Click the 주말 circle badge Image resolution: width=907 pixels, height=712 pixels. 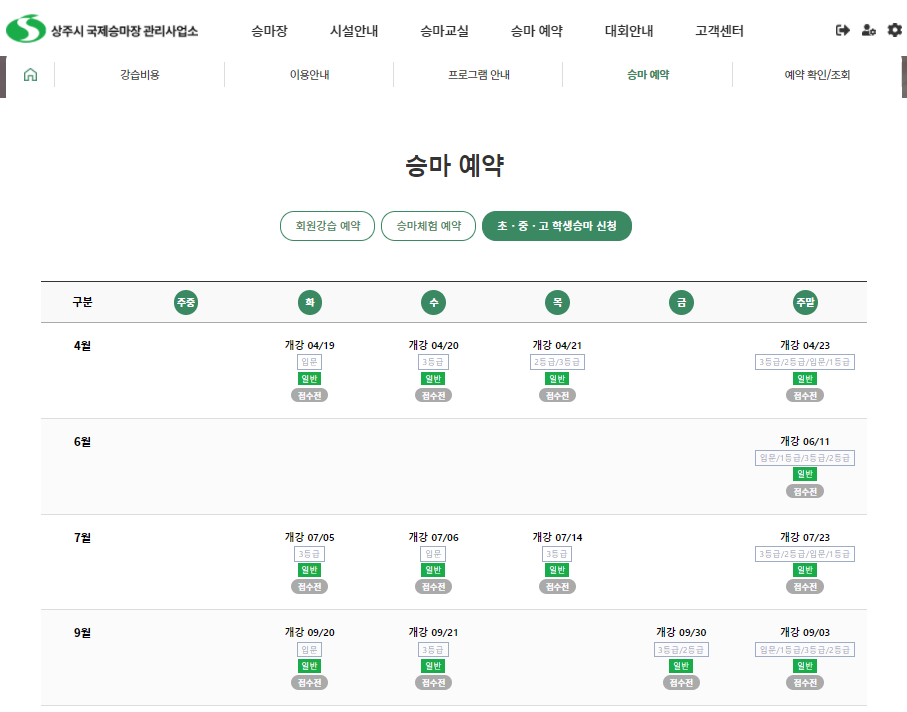click(805, 302)
